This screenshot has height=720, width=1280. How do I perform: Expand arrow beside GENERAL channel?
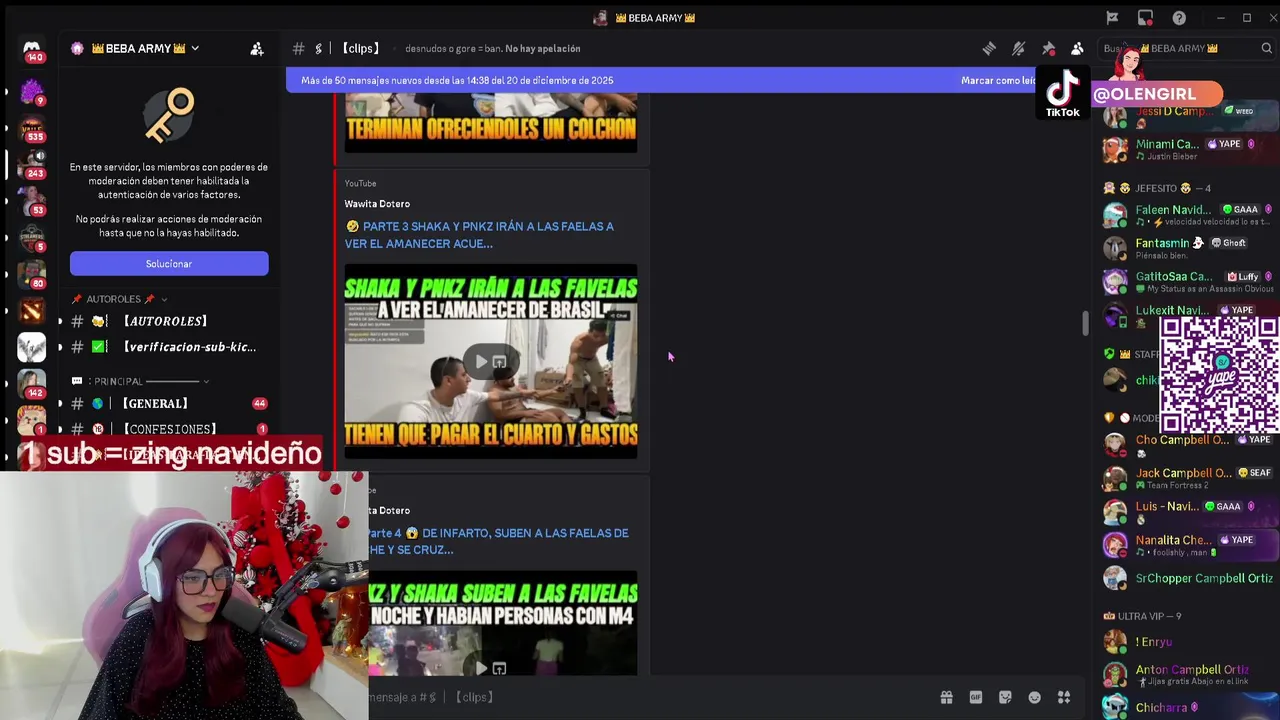click(x=60, y=404)
